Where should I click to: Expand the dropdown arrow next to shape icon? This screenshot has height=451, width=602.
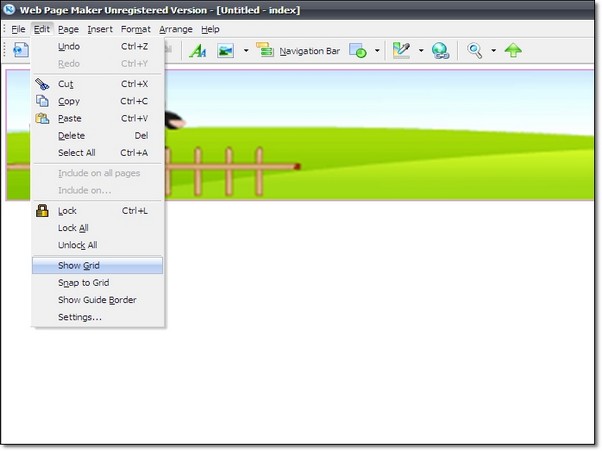pyautogui.click(x=377, y=51)
